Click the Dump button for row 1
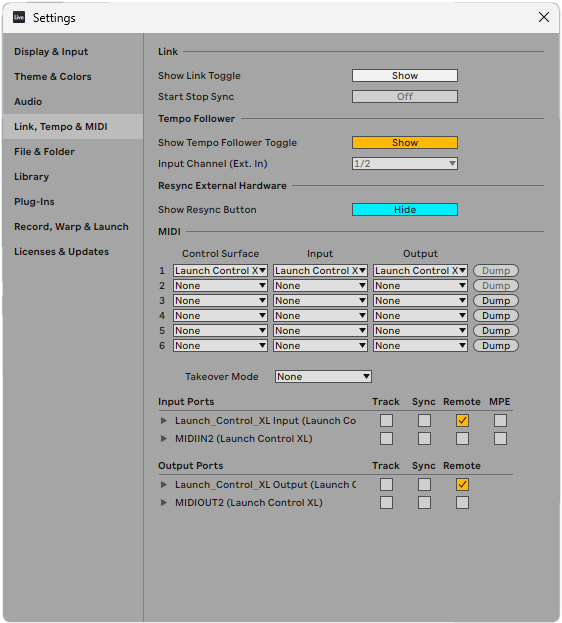Screen dimensions: 562x623 pyautogui.click(x=496, y=271)
